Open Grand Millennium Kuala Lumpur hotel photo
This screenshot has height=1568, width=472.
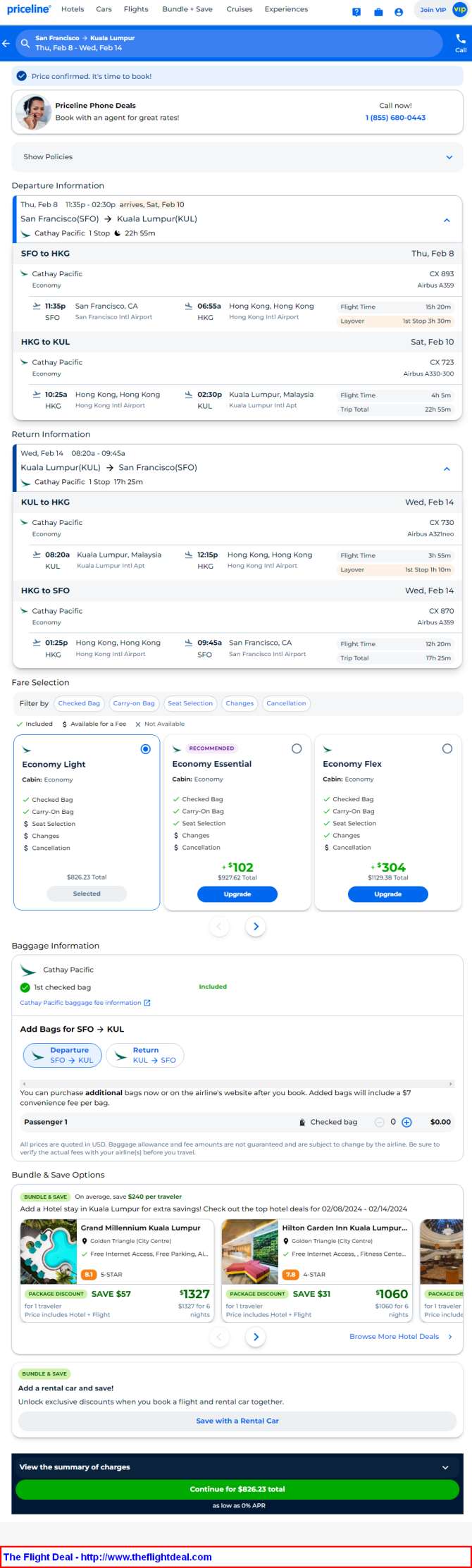pos(49,1252)
